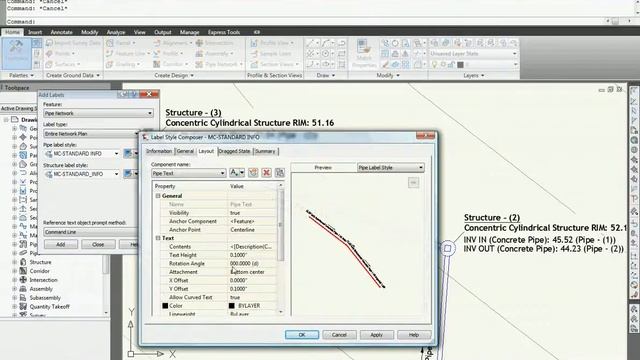Click Structure icon in Toolspace tree
This screenshot has height=360, width=640.
pyautogui.click(x=23, y=262)
